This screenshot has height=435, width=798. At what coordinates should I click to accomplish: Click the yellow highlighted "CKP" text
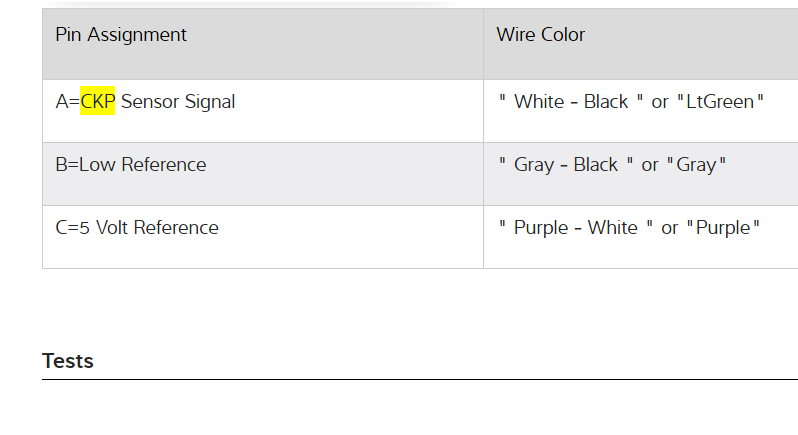(x=98, y=102)
